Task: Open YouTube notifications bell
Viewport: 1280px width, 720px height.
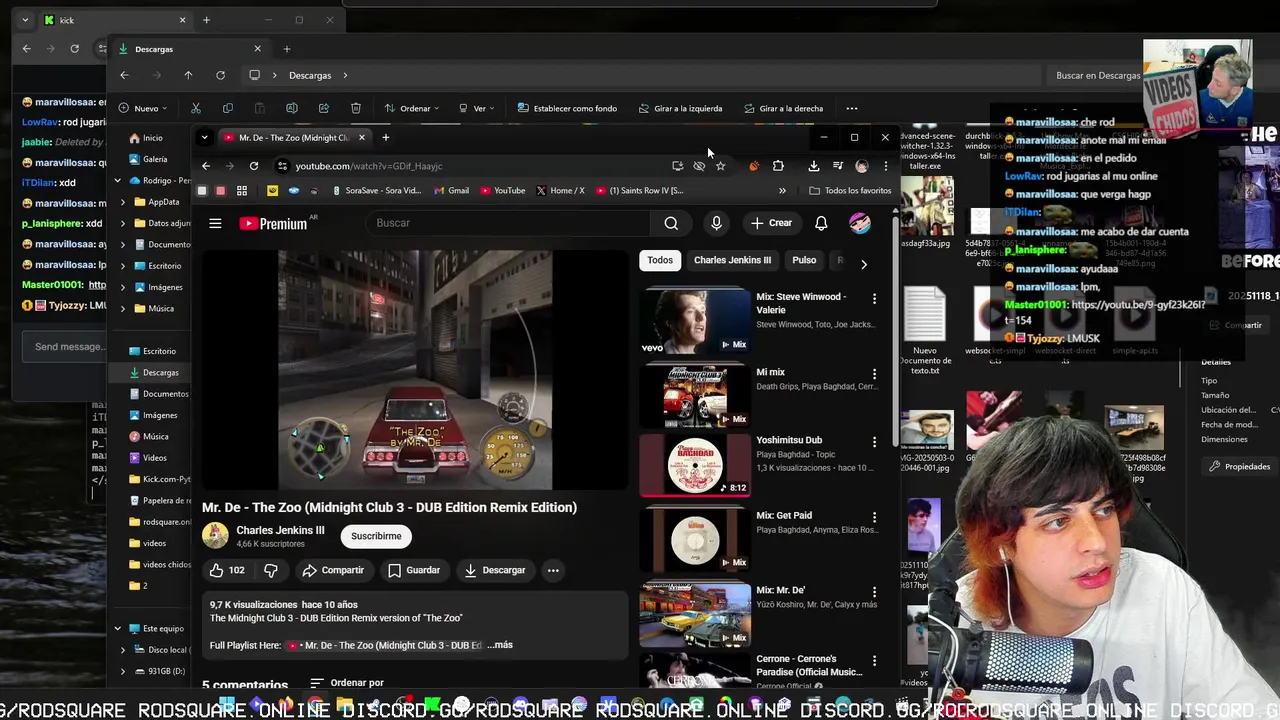Action: click(821, 223)
